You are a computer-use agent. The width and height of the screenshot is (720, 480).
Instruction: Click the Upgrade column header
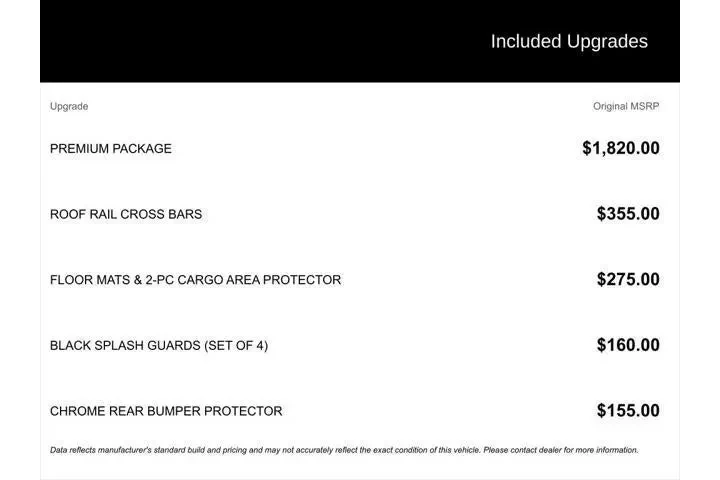coord(69,106)
